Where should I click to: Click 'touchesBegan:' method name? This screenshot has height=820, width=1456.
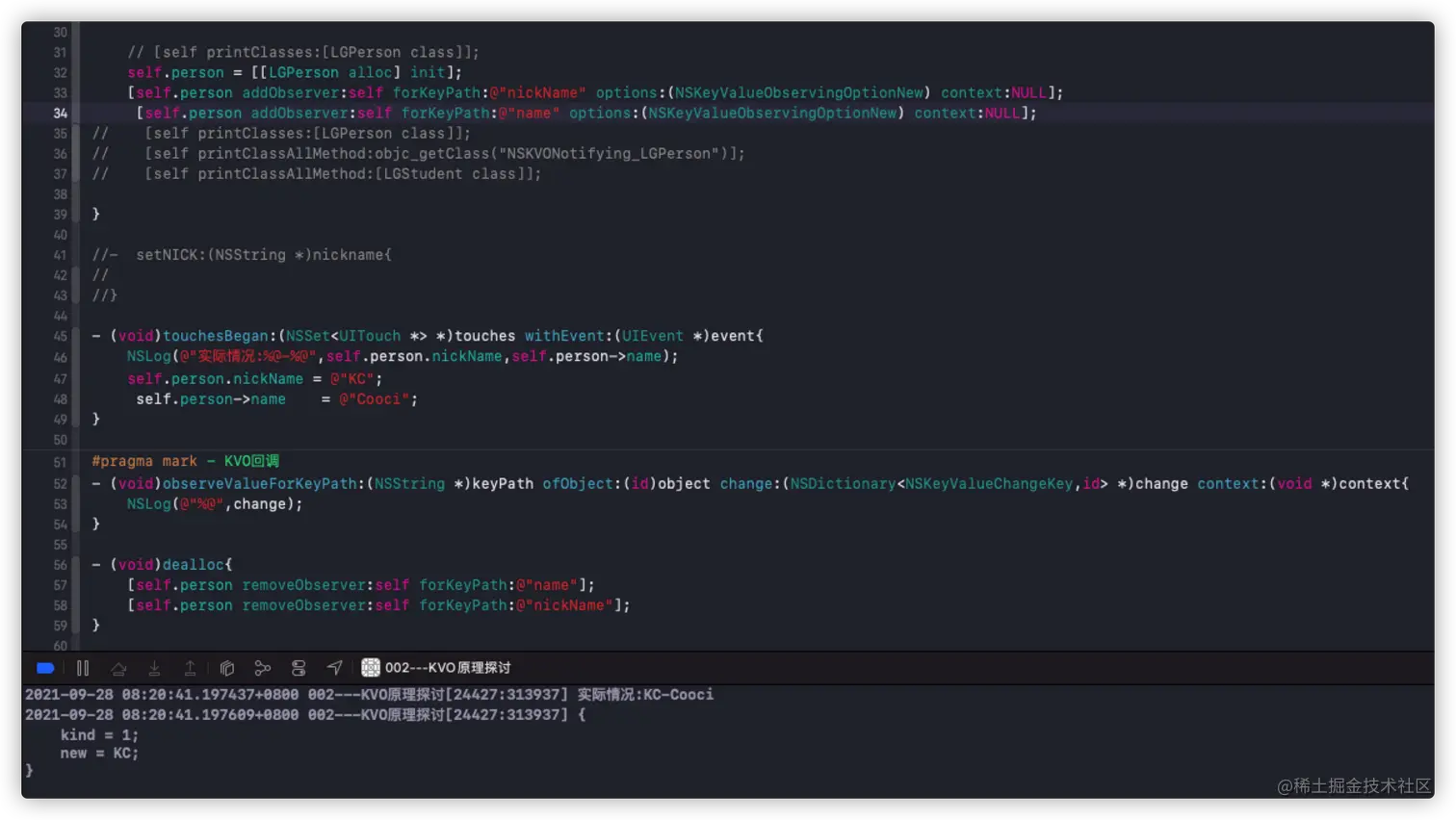coord(220,336)
